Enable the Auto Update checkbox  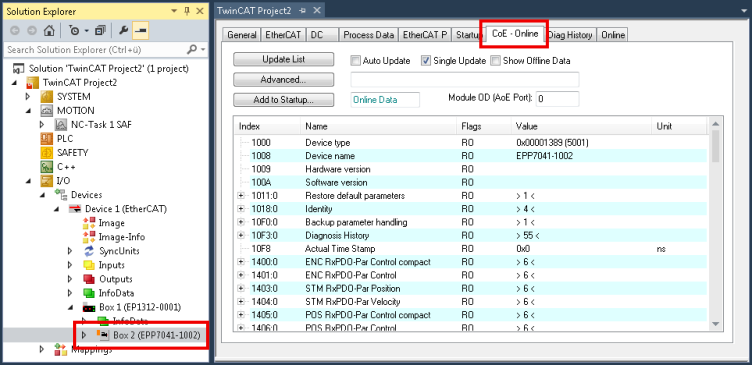(x=355, y=61)
